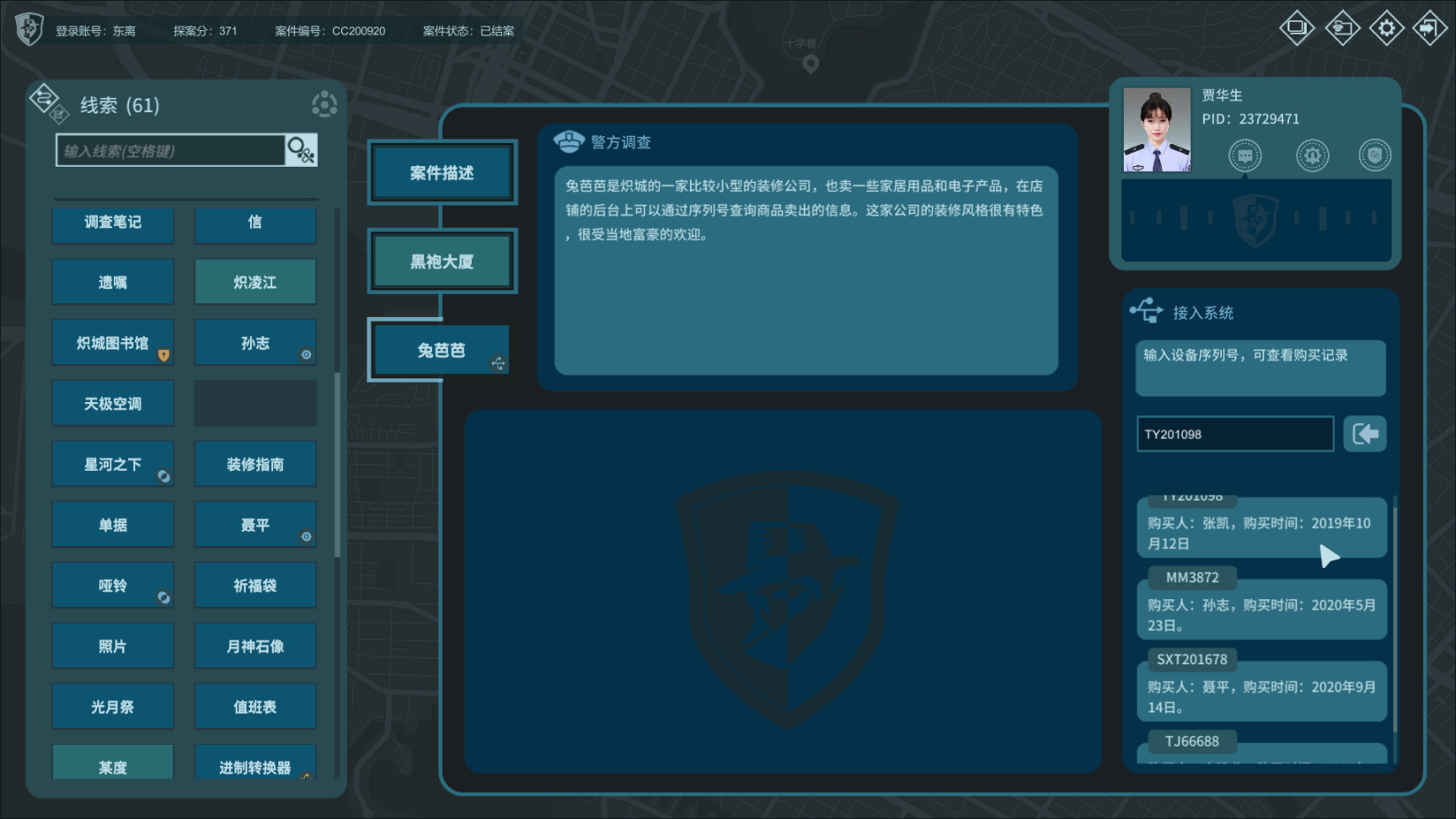Click the serial number field containing TY201098
1456x819 pixels.
point(1235,434)
